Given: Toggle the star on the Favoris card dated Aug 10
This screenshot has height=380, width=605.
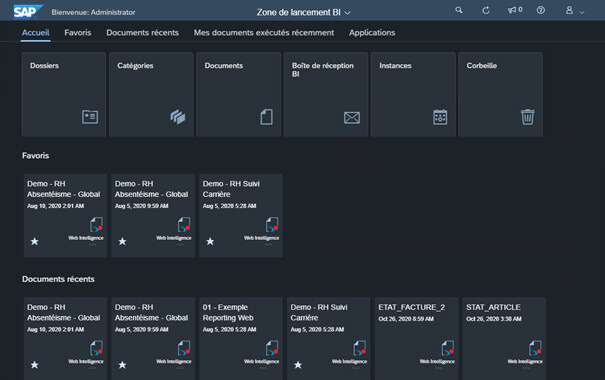Looking at the screenshot, I should [x=35, y=242].
